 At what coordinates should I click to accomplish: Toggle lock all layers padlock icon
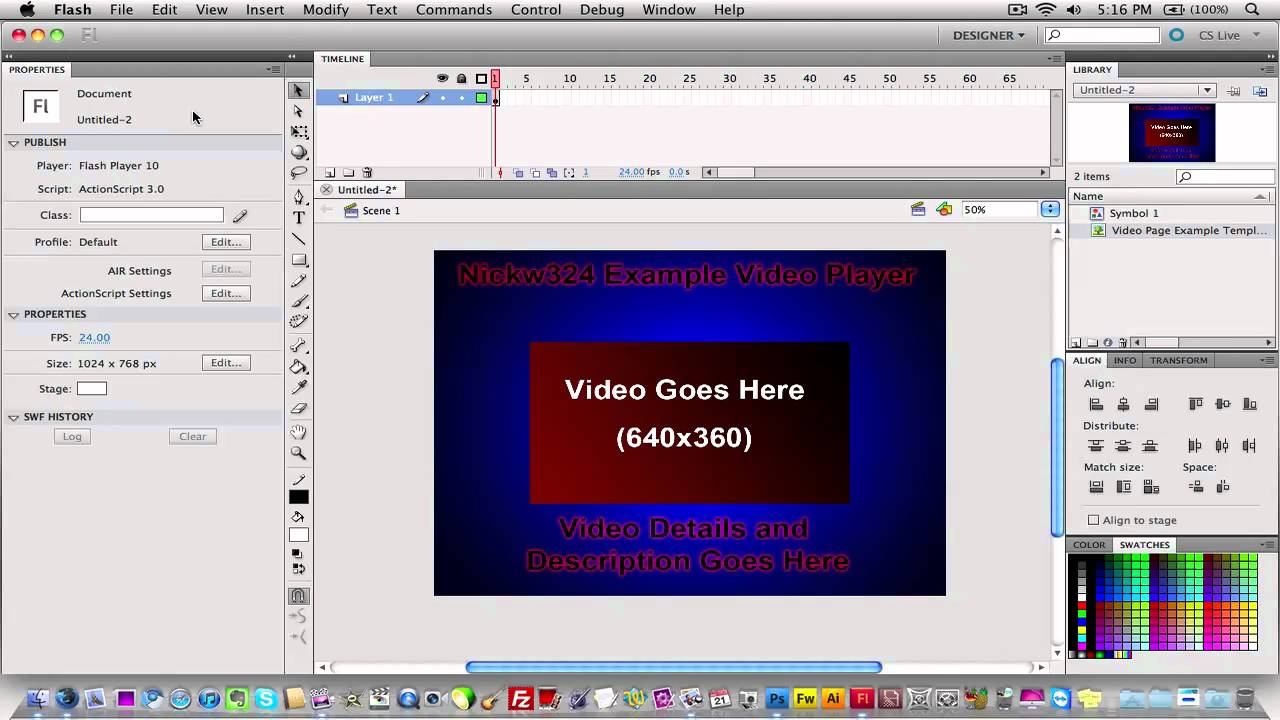click(x=461, y=79)
